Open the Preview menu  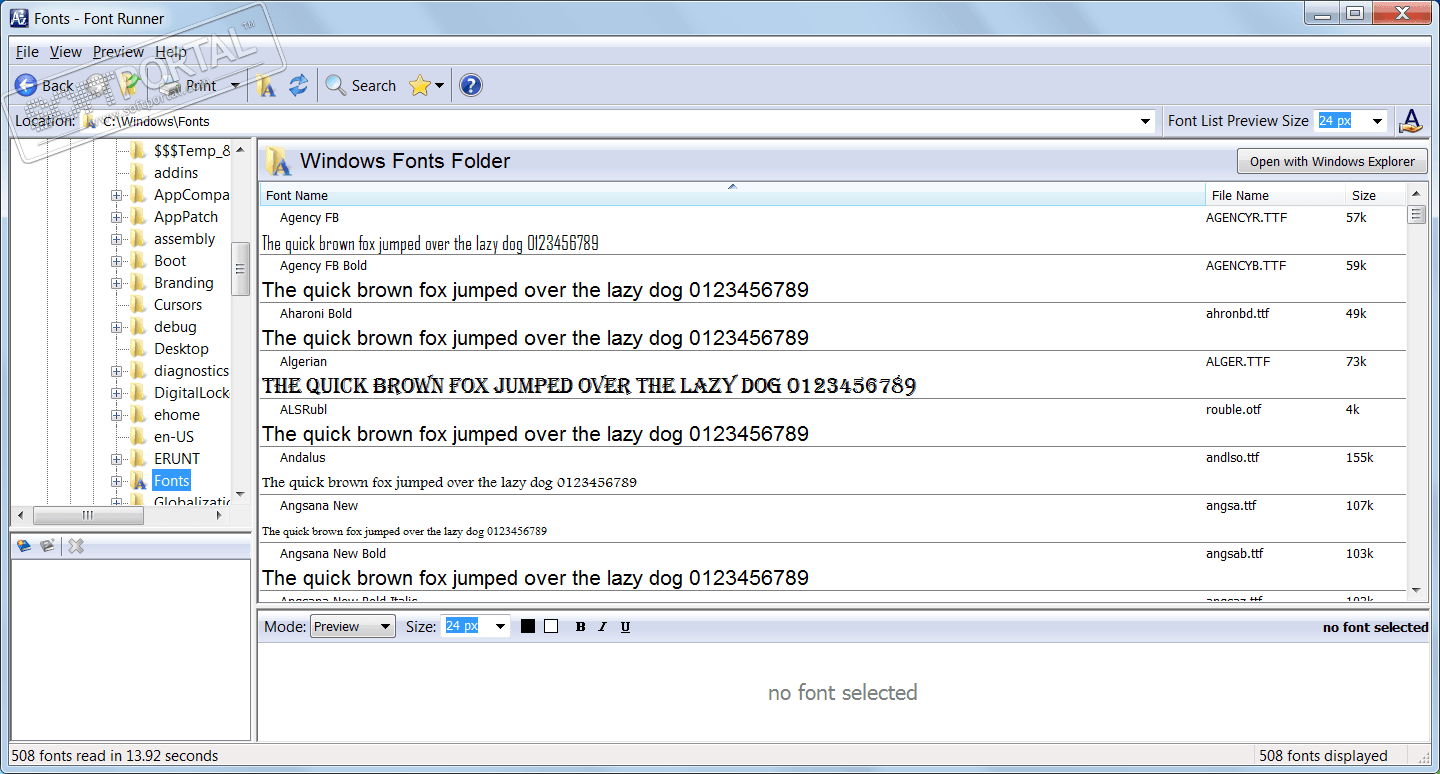[x=119, y=52]
